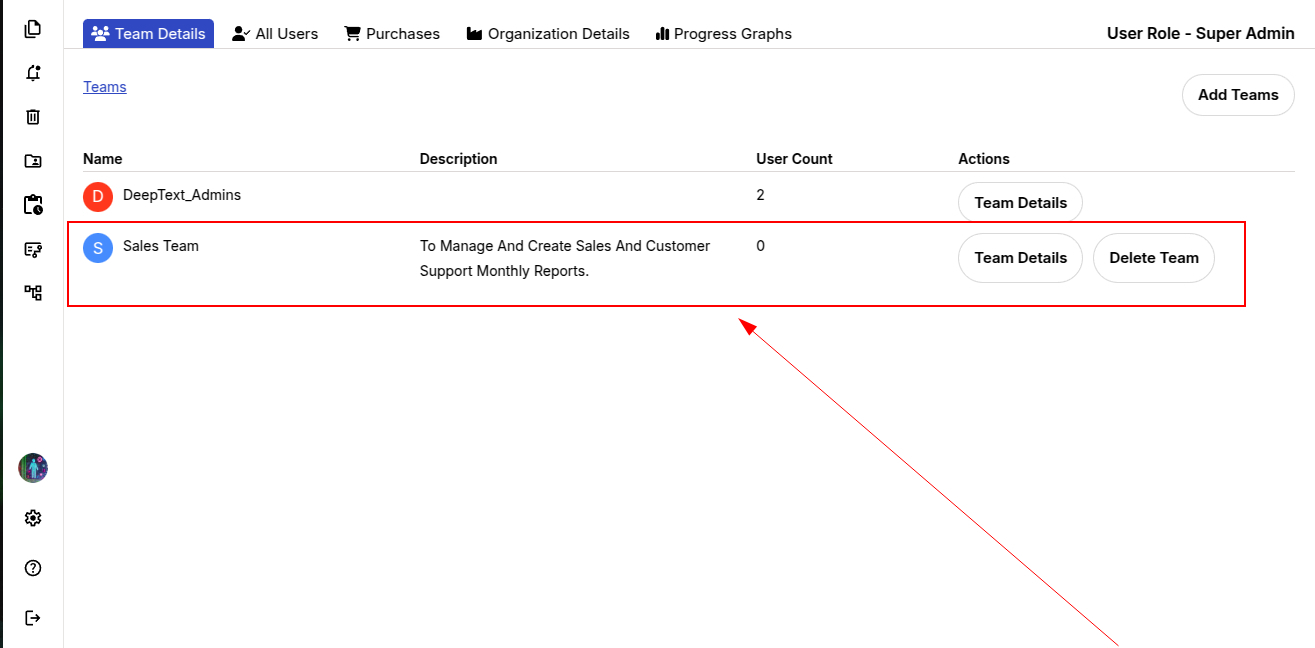This screenshot has height=648, width=1315.
Task: Delete the Sales Team
Action: [x=1153, y=258]
